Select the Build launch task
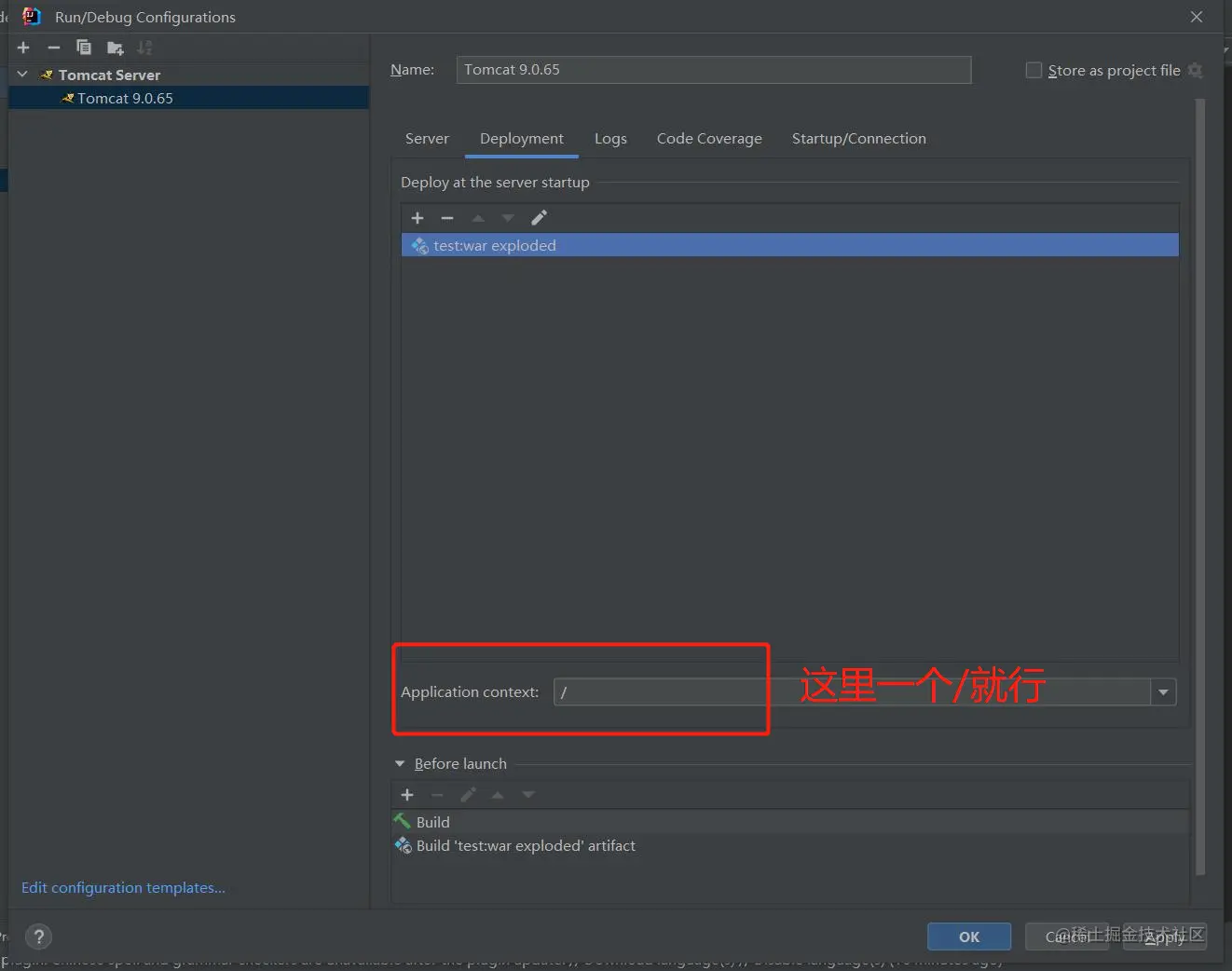Screen dimensions: 1232x971 [790, 822]
